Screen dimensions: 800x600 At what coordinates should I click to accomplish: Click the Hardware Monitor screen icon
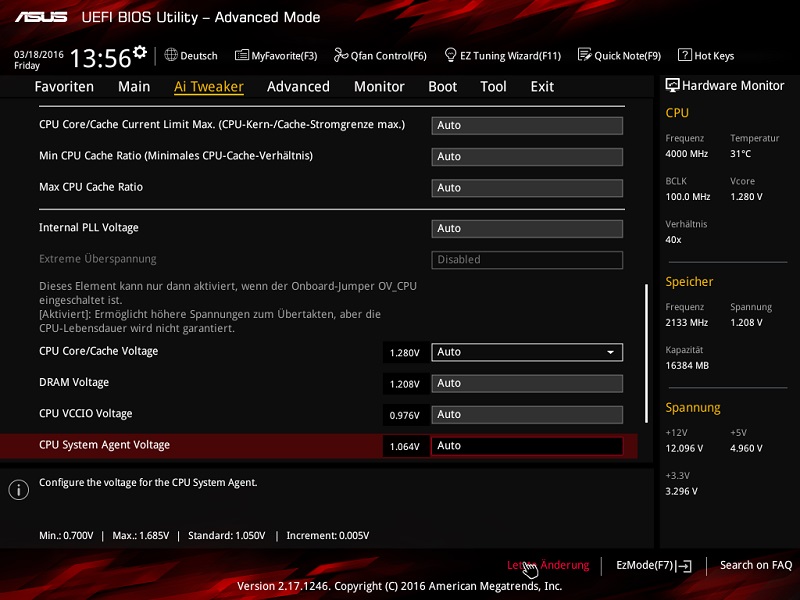(672, 85)
